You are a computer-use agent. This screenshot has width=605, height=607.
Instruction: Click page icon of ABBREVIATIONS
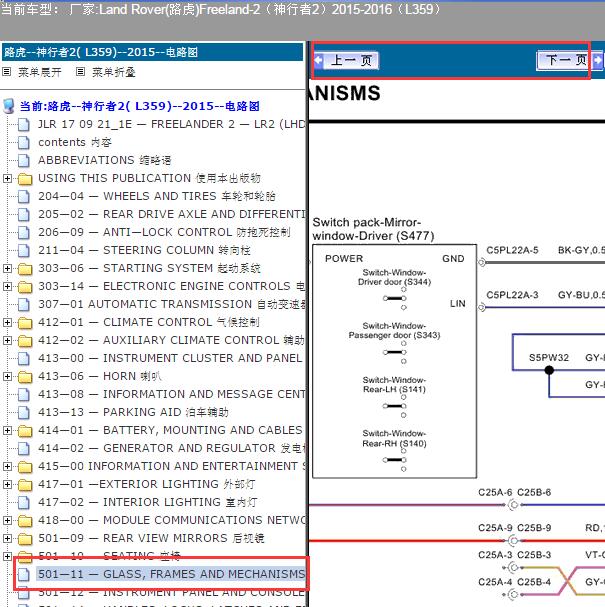[x=24, y=160]
